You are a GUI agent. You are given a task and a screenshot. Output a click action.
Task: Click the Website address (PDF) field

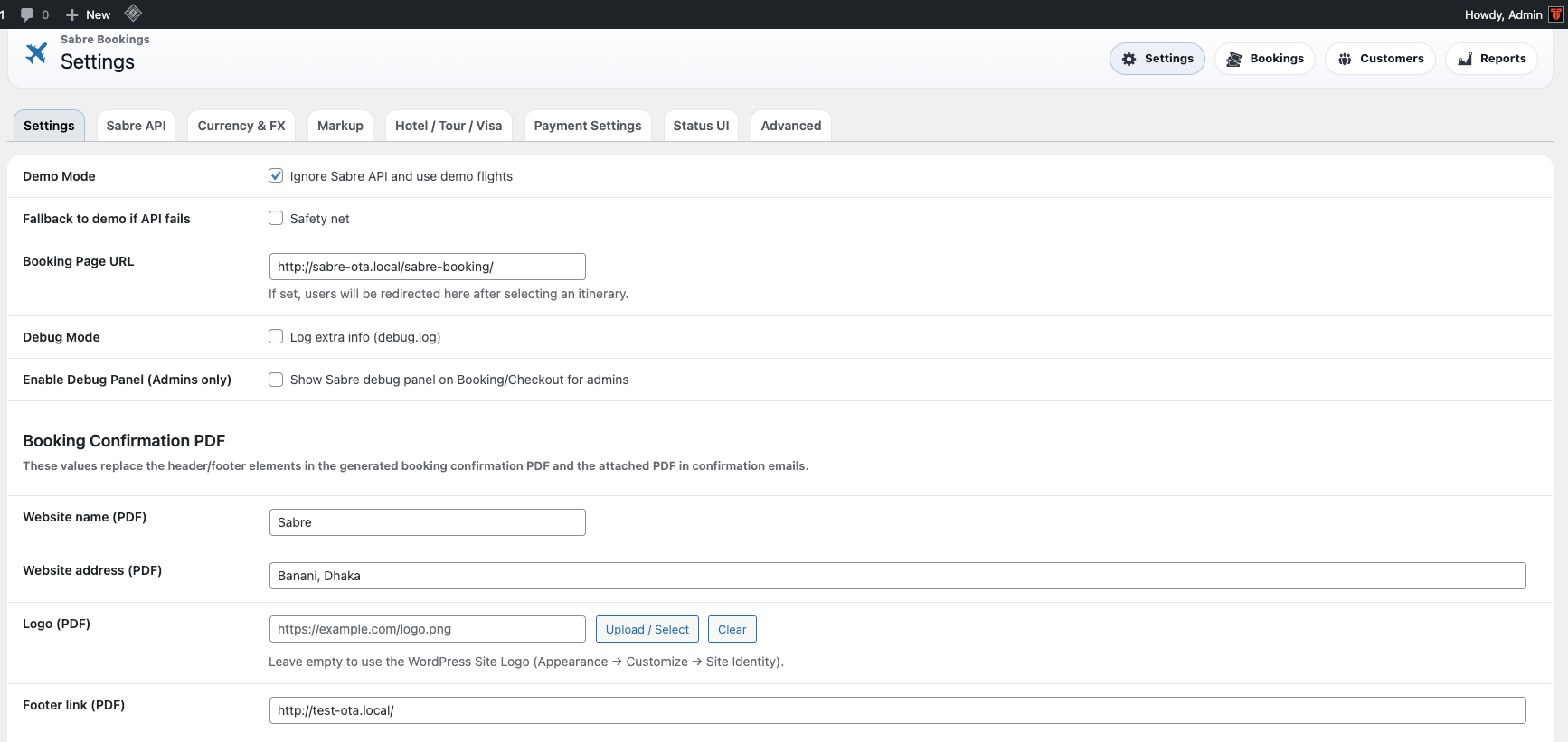pos(898,576)
